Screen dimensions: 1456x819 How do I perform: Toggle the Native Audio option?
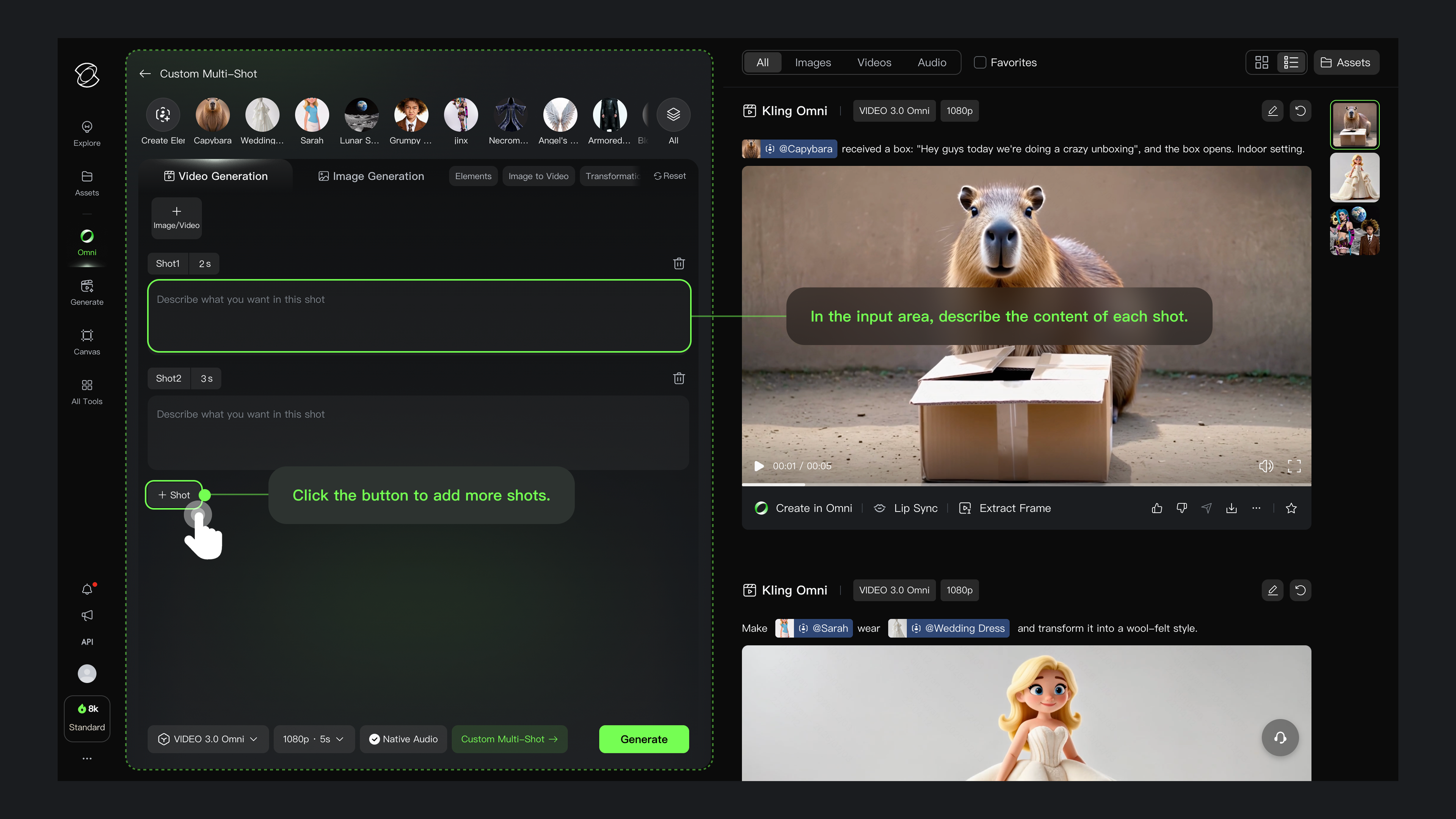[403, 739]
